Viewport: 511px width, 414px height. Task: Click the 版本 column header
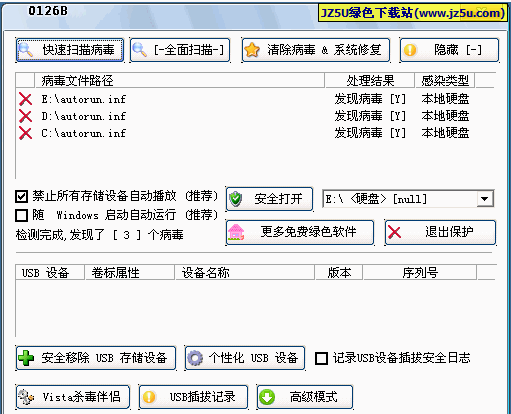(339, 273)
